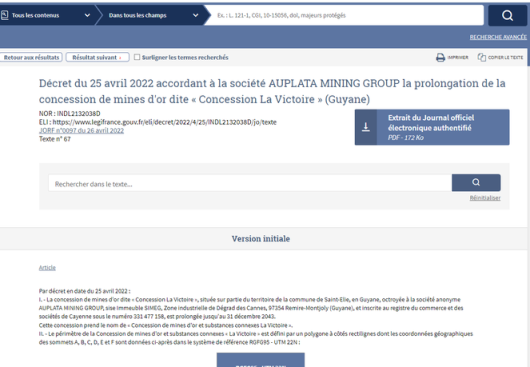The width and height of the screenshot is (530, 367).
Task: Open 'Recherche avancée' link
Action: click(x=498, y=37)
